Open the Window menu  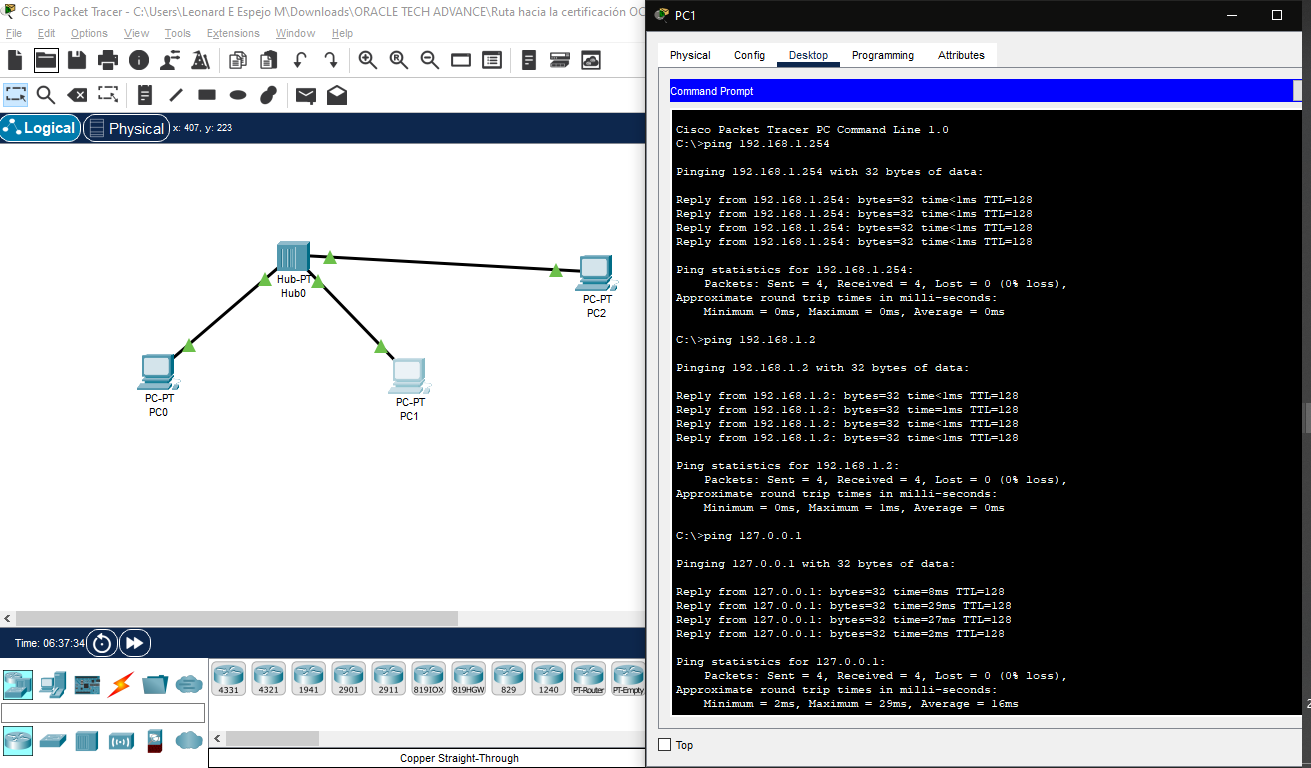coord(295,33)
